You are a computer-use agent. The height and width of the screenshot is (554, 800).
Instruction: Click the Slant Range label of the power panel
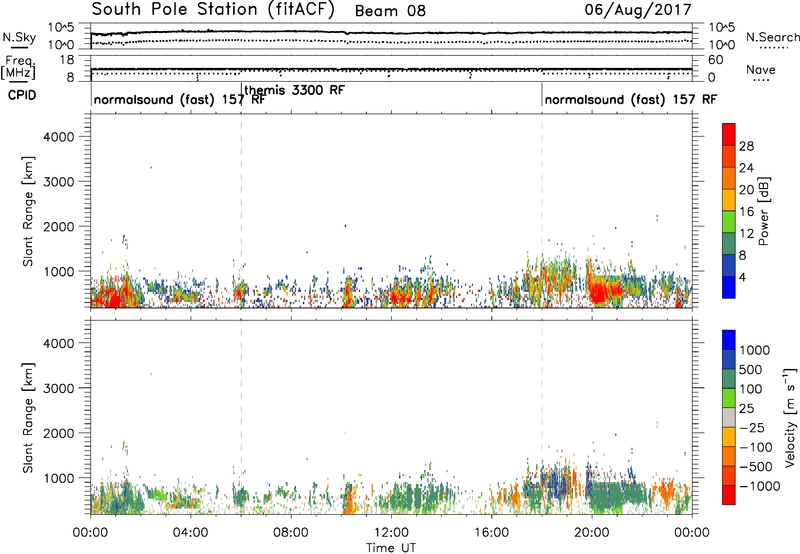pos(28,211)
